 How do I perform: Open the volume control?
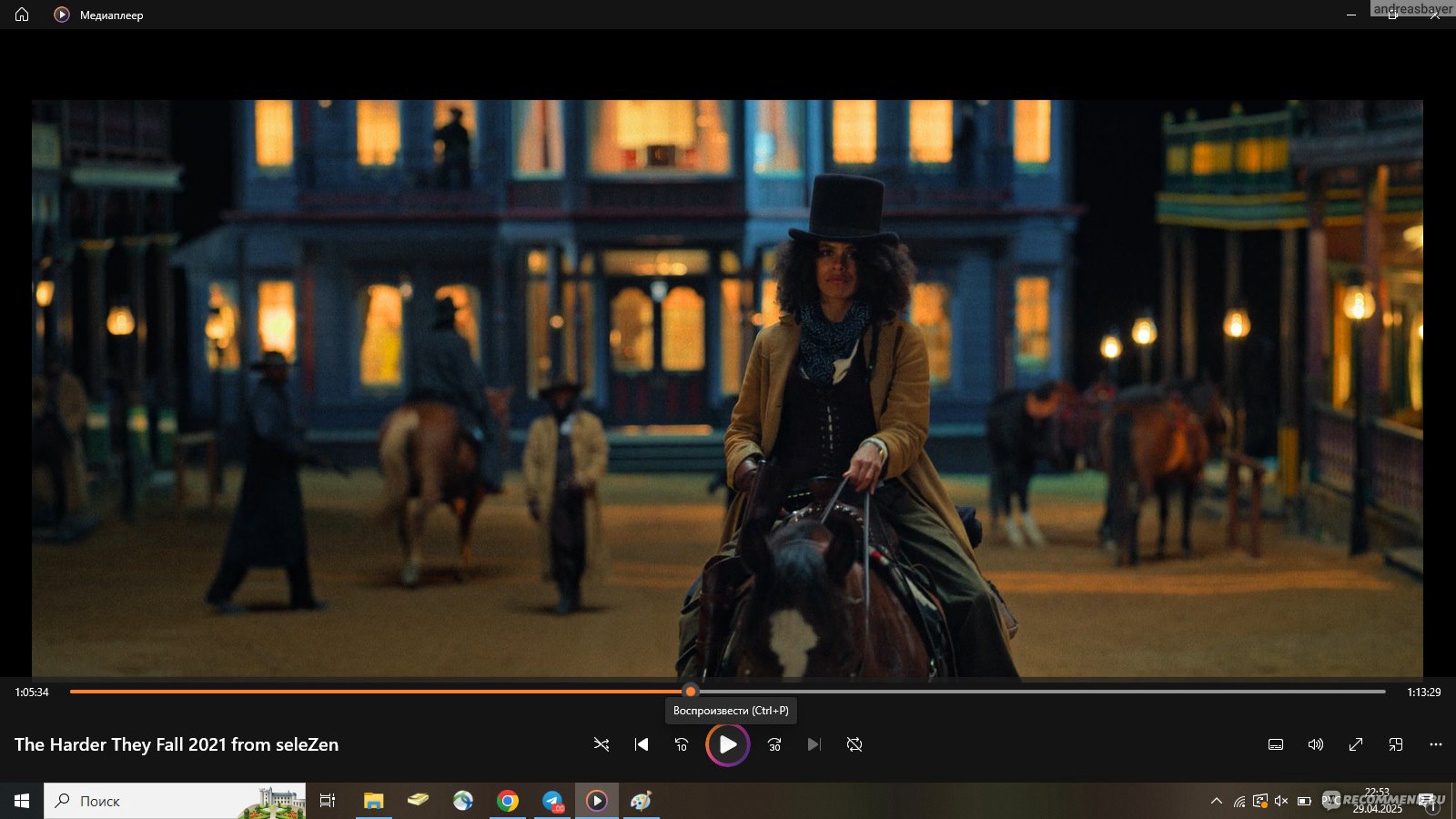tap(1316, 744)
